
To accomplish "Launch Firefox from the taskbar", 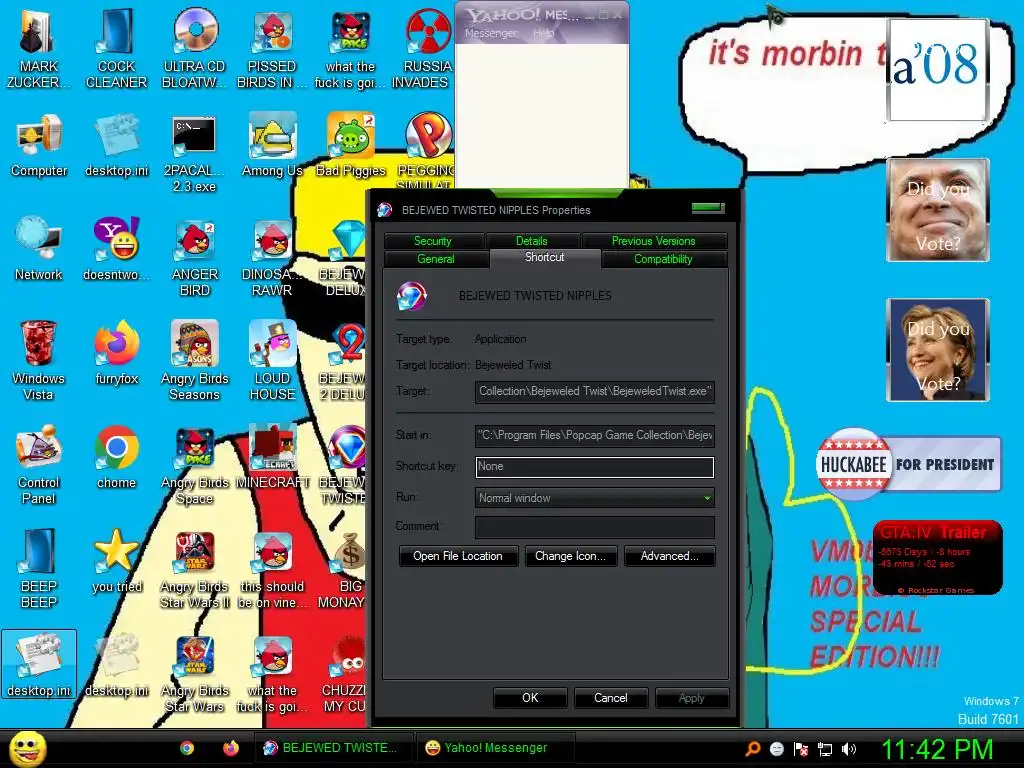I will (231, 748).
